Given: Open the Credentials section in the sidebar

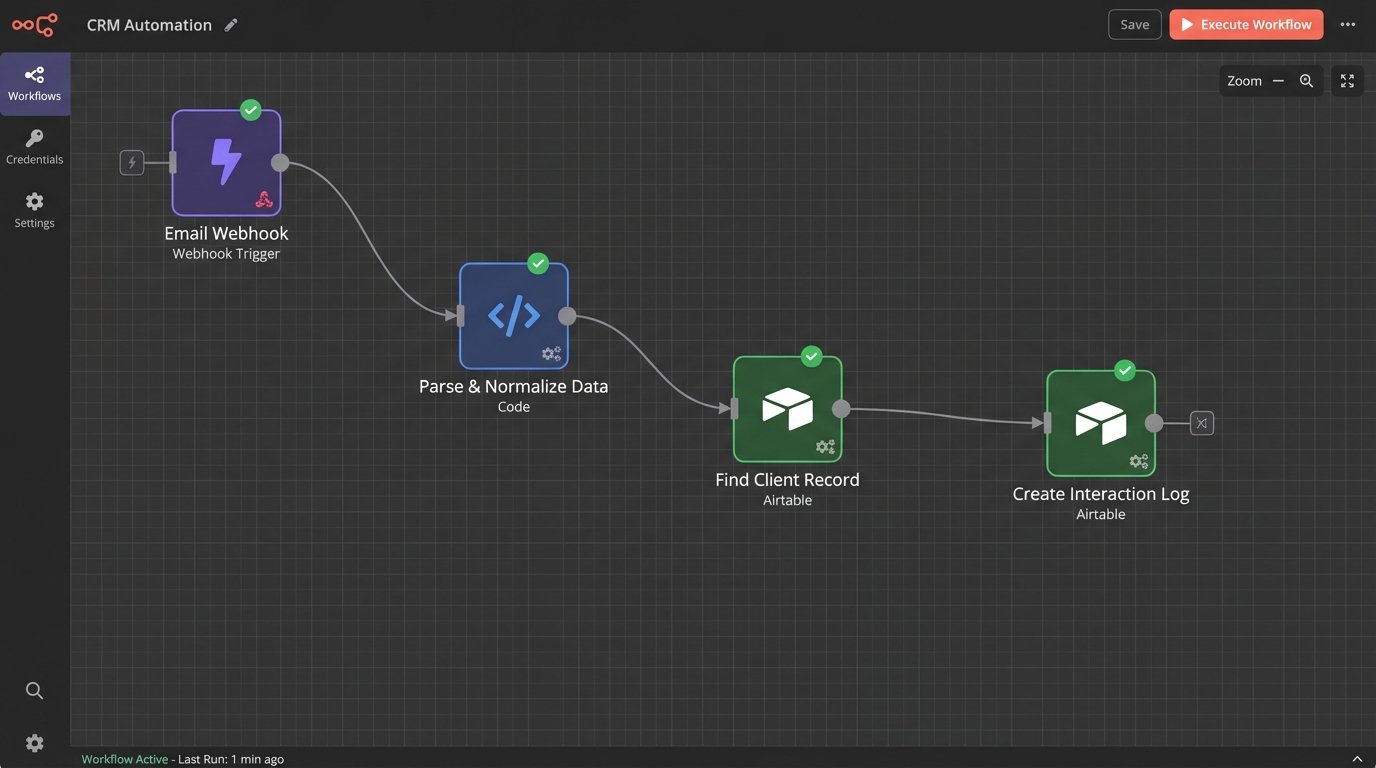Looking at the screenshot, I should tap(34, 146).
